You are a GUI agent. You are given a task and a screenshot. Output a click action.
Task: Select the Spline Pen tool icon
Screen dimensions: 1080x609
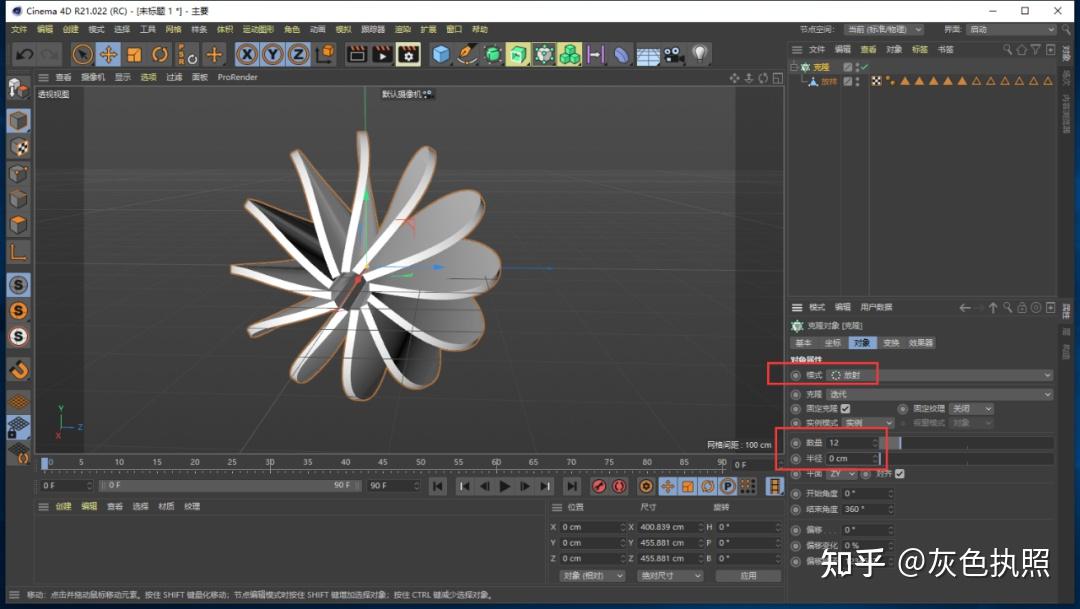[x=467, y=54]
